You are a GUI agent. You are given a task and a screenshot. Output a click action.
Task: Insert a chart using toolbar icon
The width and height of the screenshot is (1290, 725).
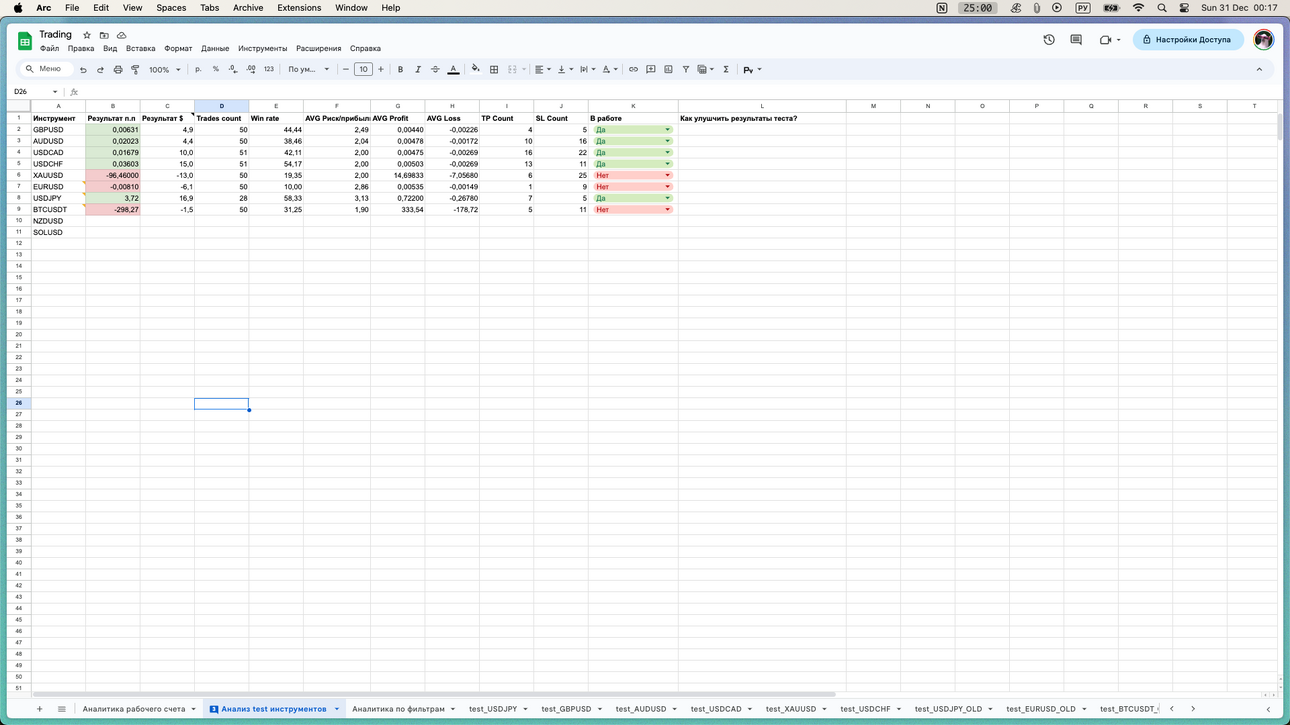(668, 70)
